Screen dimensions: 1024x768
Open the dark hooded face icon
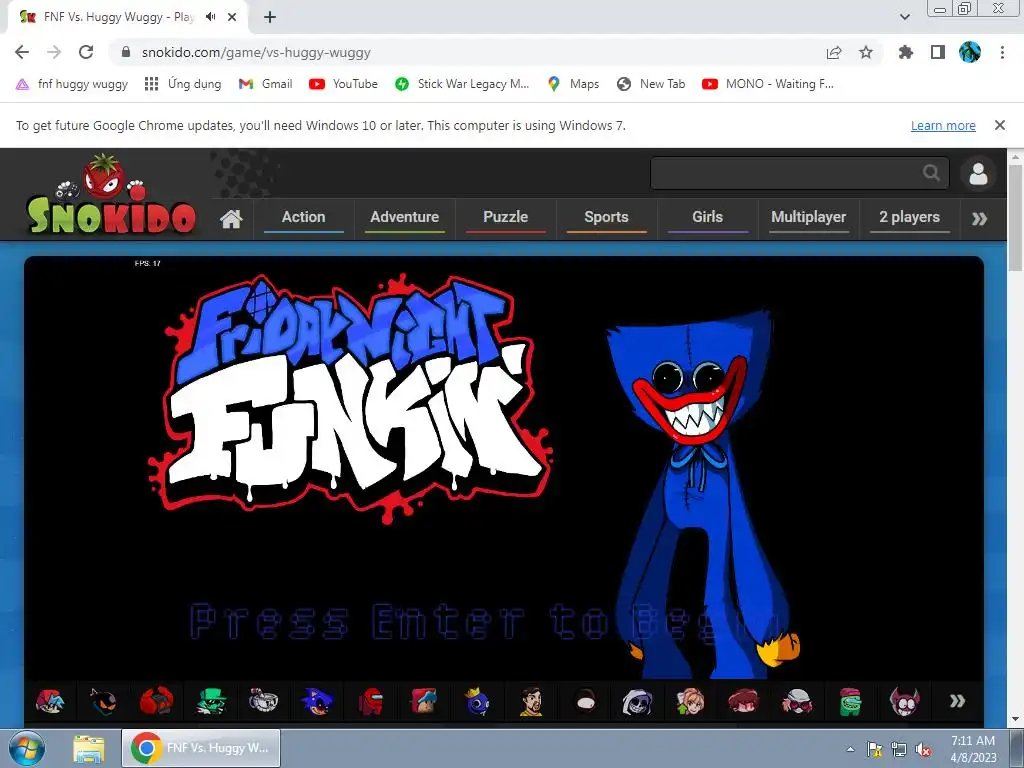coord(584,701)
